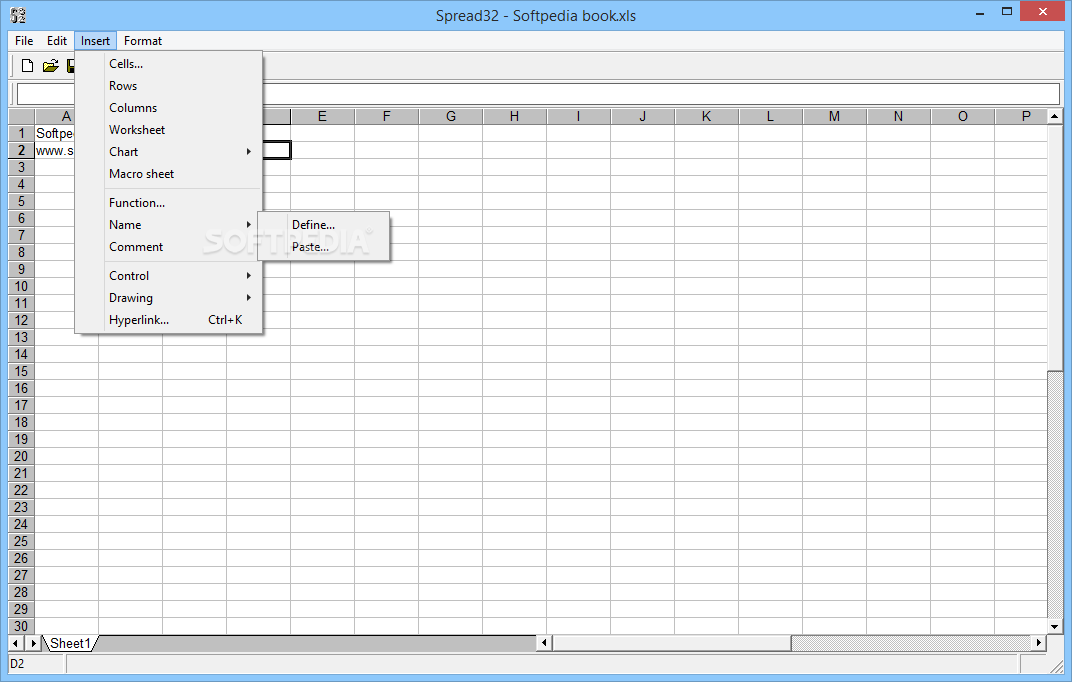
Task: Click the Spread32 app icon in title bar
Action: tap(18, 15)
